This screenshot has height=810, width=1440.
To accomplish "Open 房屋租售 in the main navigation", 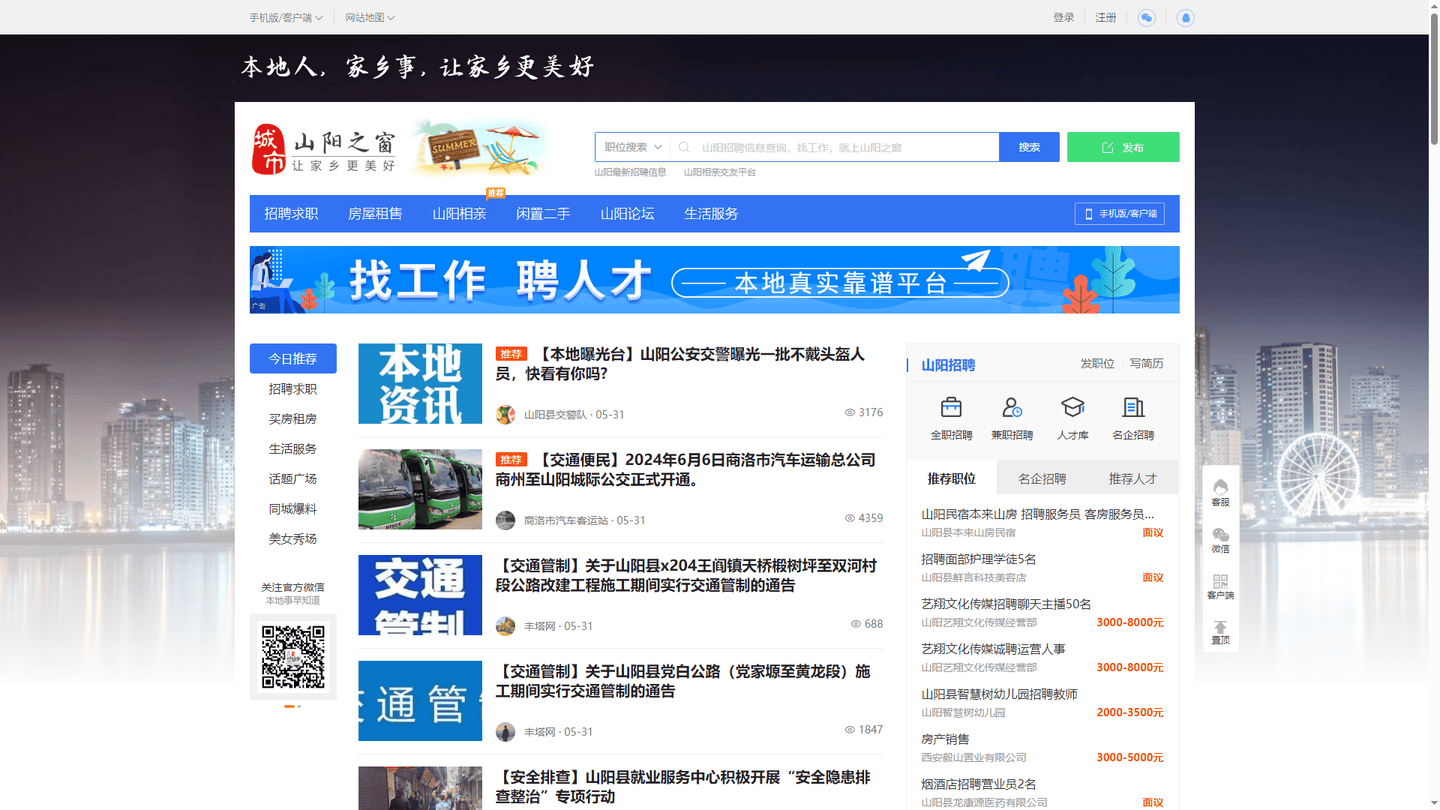I will pos(375,213).
